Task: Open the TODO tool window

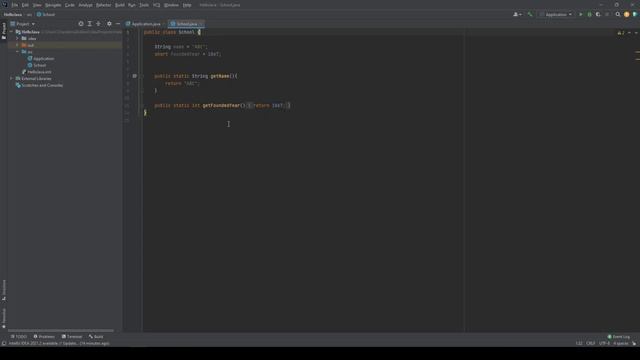Action: click(x=18, y=337)
